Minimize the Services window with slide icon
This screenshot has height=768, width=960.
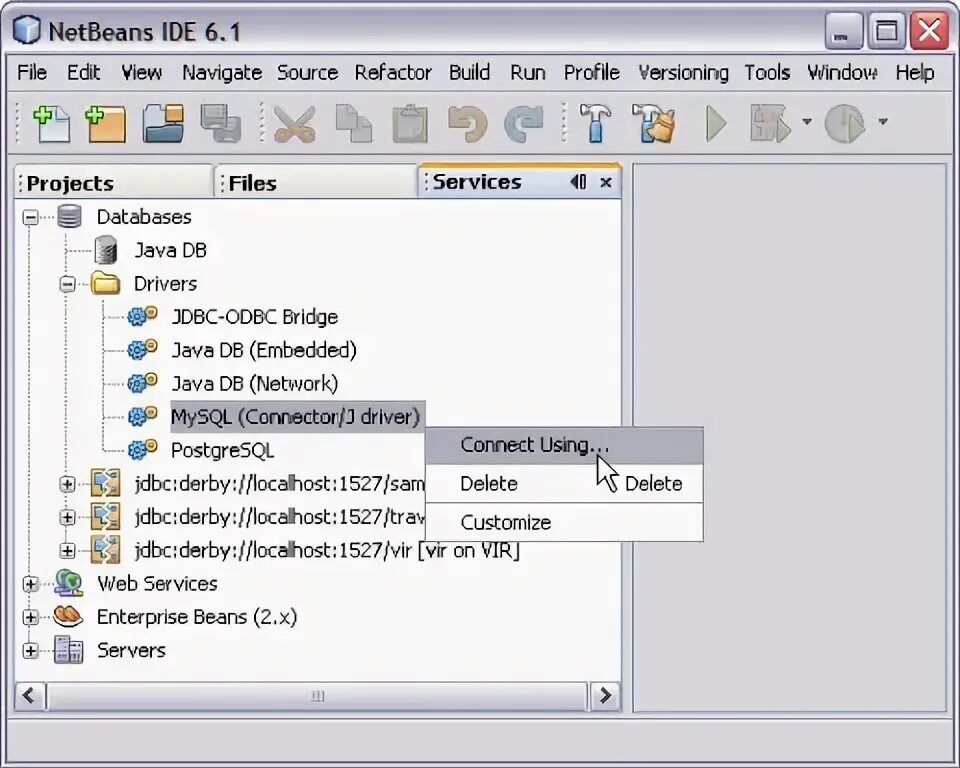tap(579, 182)
